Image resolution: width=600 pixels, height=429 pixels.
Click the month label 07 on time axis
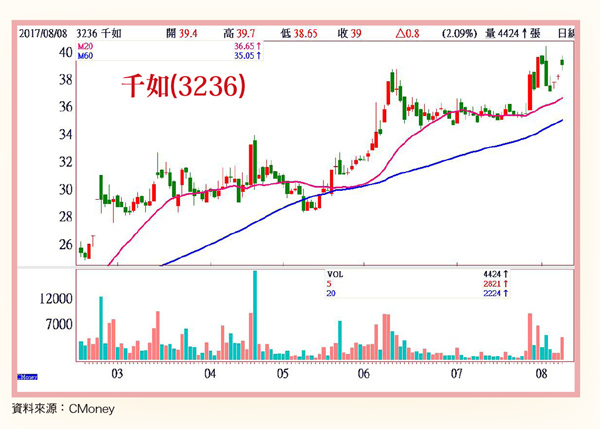pos(457,374)
